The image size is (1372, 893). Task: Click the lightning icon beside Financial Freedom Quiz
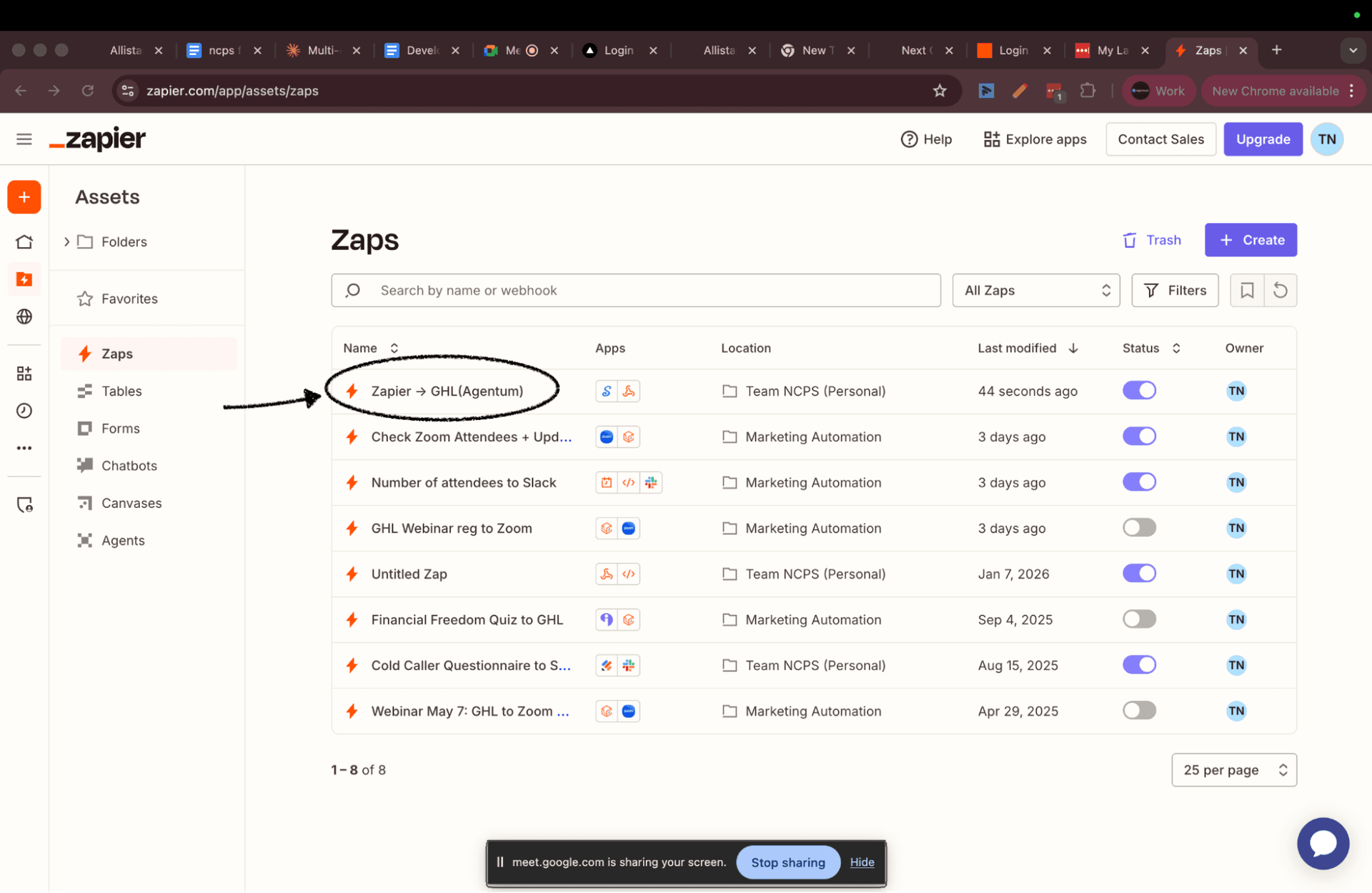[x=352, y=620]
